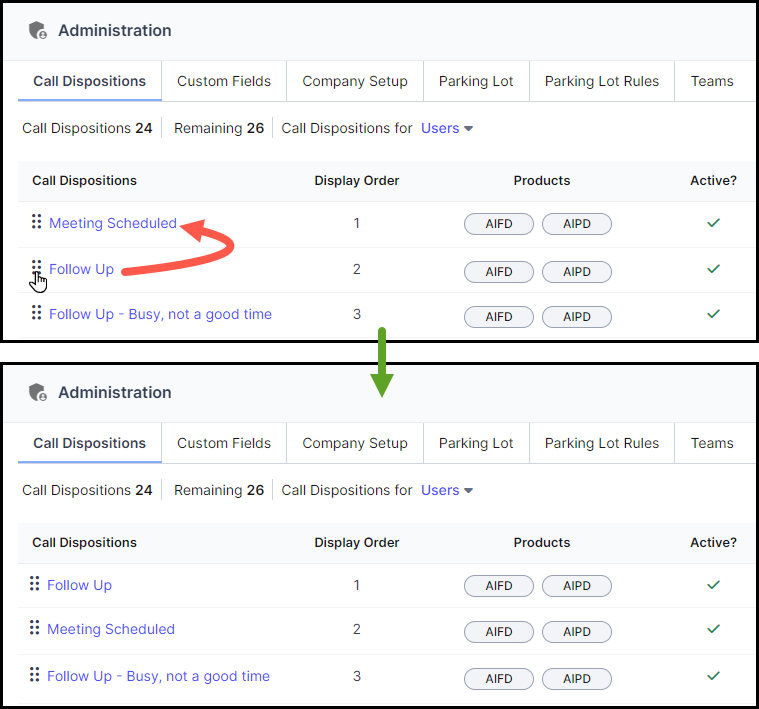
Task: Switch to Custom Fields tab in top panel
Action: tap(224, 81)
